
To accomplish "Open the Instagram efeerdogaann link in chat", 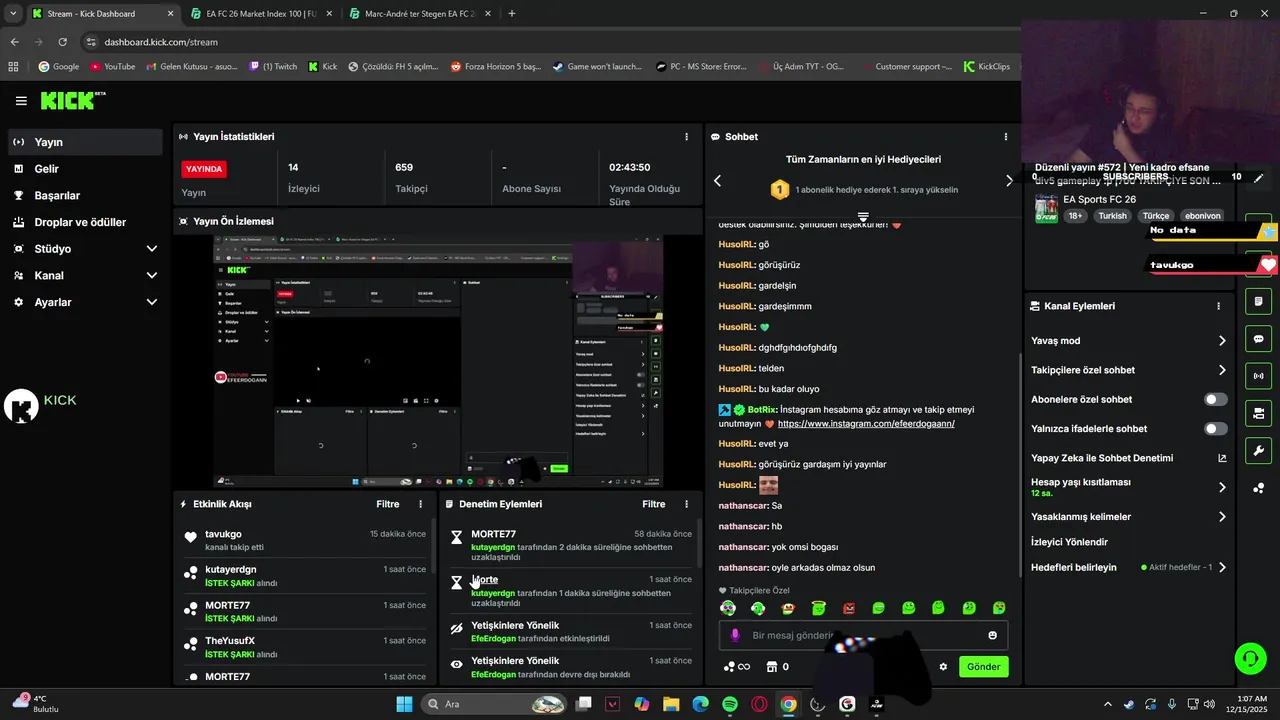I will pos(866,424).
